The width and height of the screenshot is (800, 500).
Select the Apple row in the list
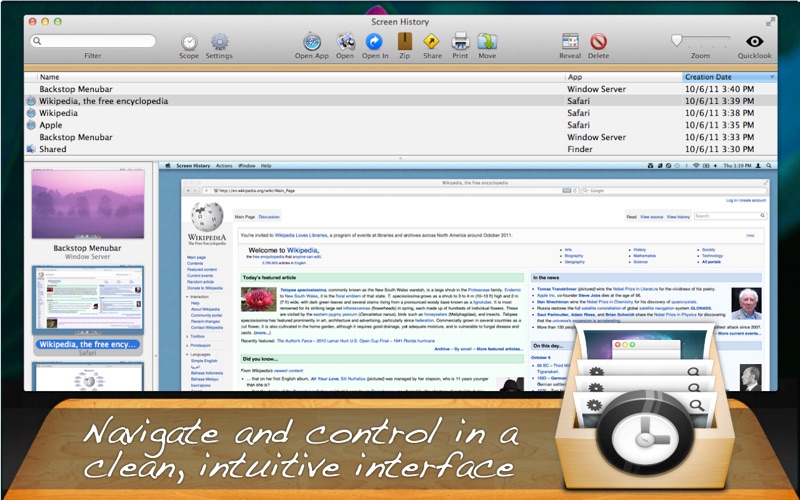click(401, 125)
